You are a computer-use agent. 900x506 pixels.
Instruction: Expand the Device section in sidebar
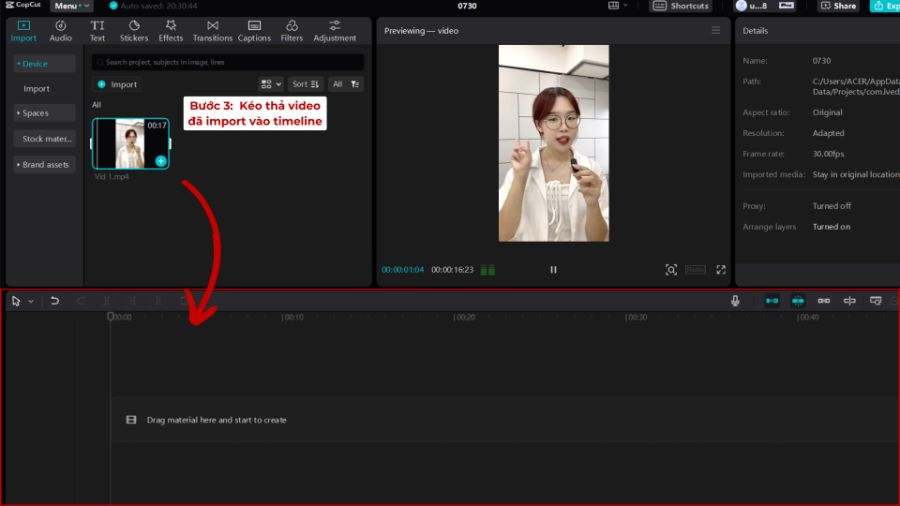click(44, 64)
